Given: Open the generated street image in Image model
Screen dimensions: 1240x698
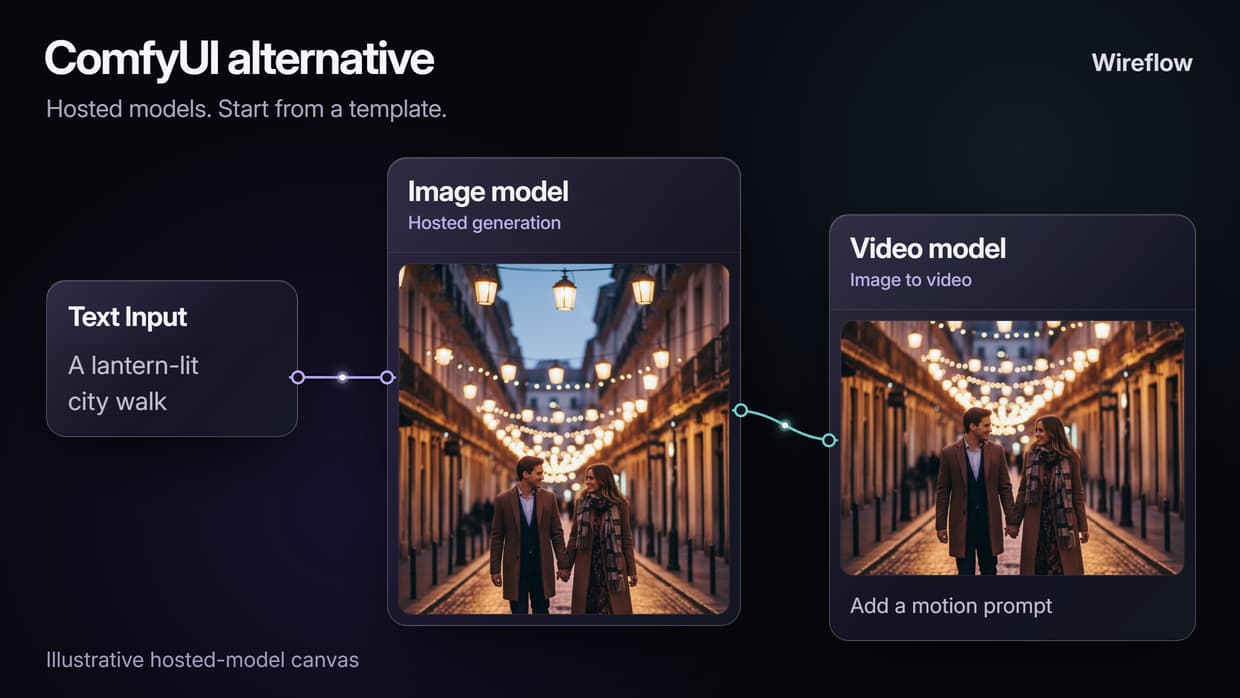Looking at the screenshot, I should pyautogui.click(x=564, y=439).
